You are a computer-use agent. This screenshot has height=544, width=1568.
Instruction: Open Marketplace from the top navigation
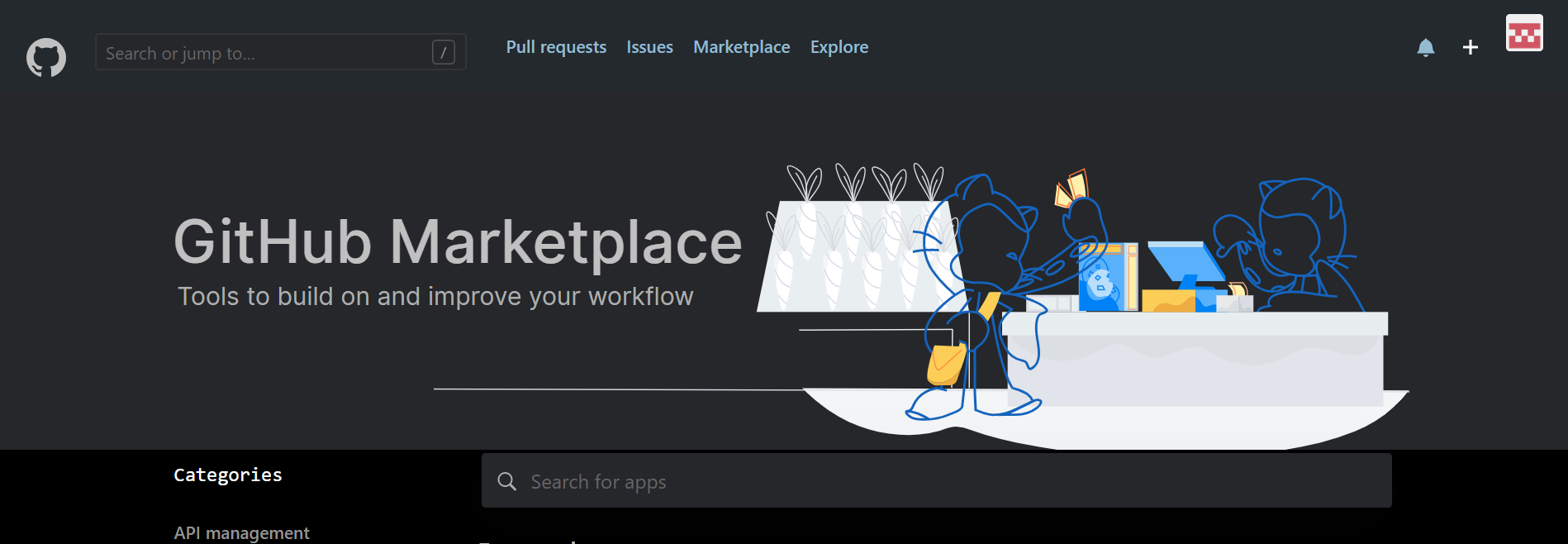(x=741, y=47)
